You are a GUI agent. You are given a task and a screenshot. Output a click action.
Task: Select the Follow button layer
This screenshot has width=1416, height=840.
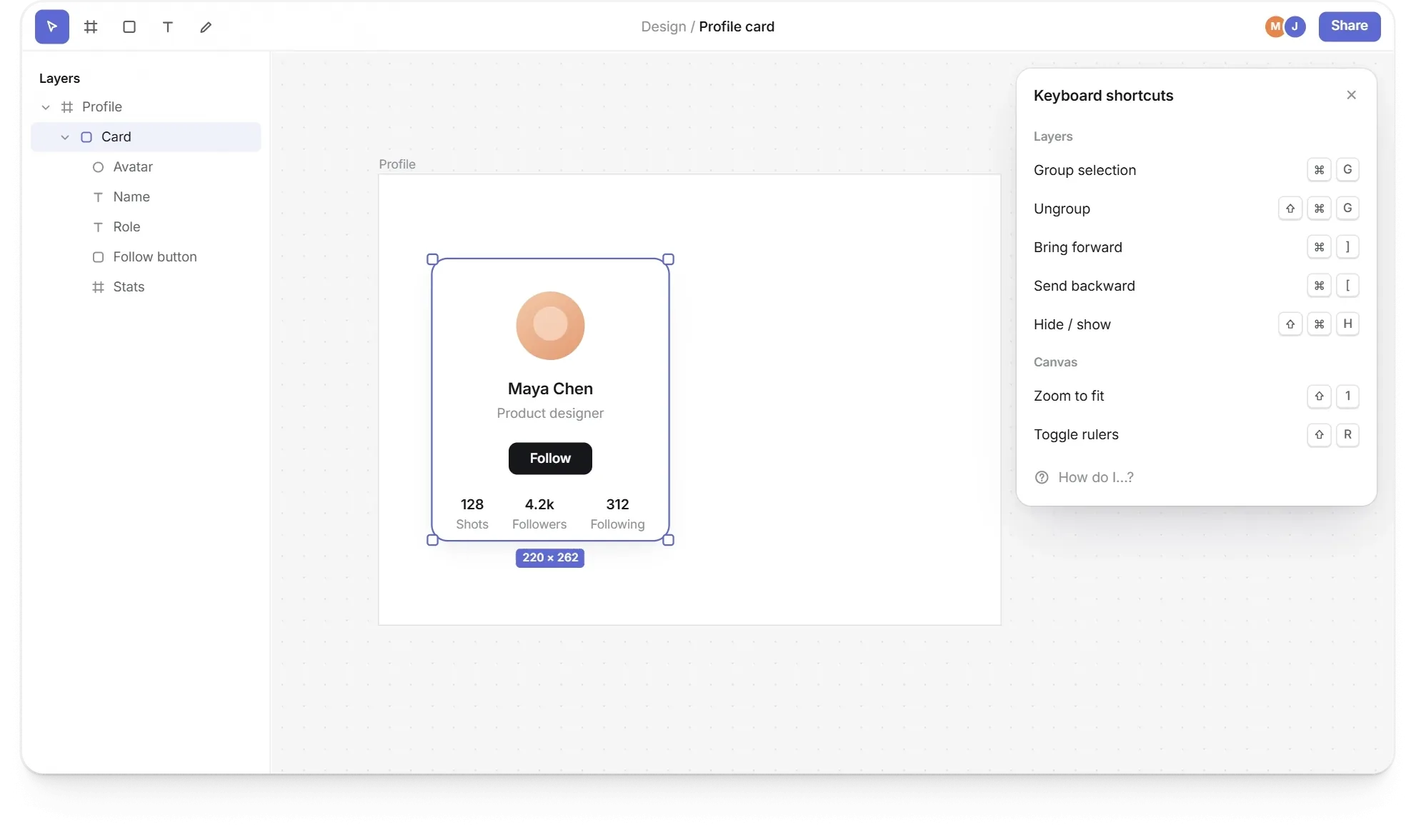click(146, 257)
